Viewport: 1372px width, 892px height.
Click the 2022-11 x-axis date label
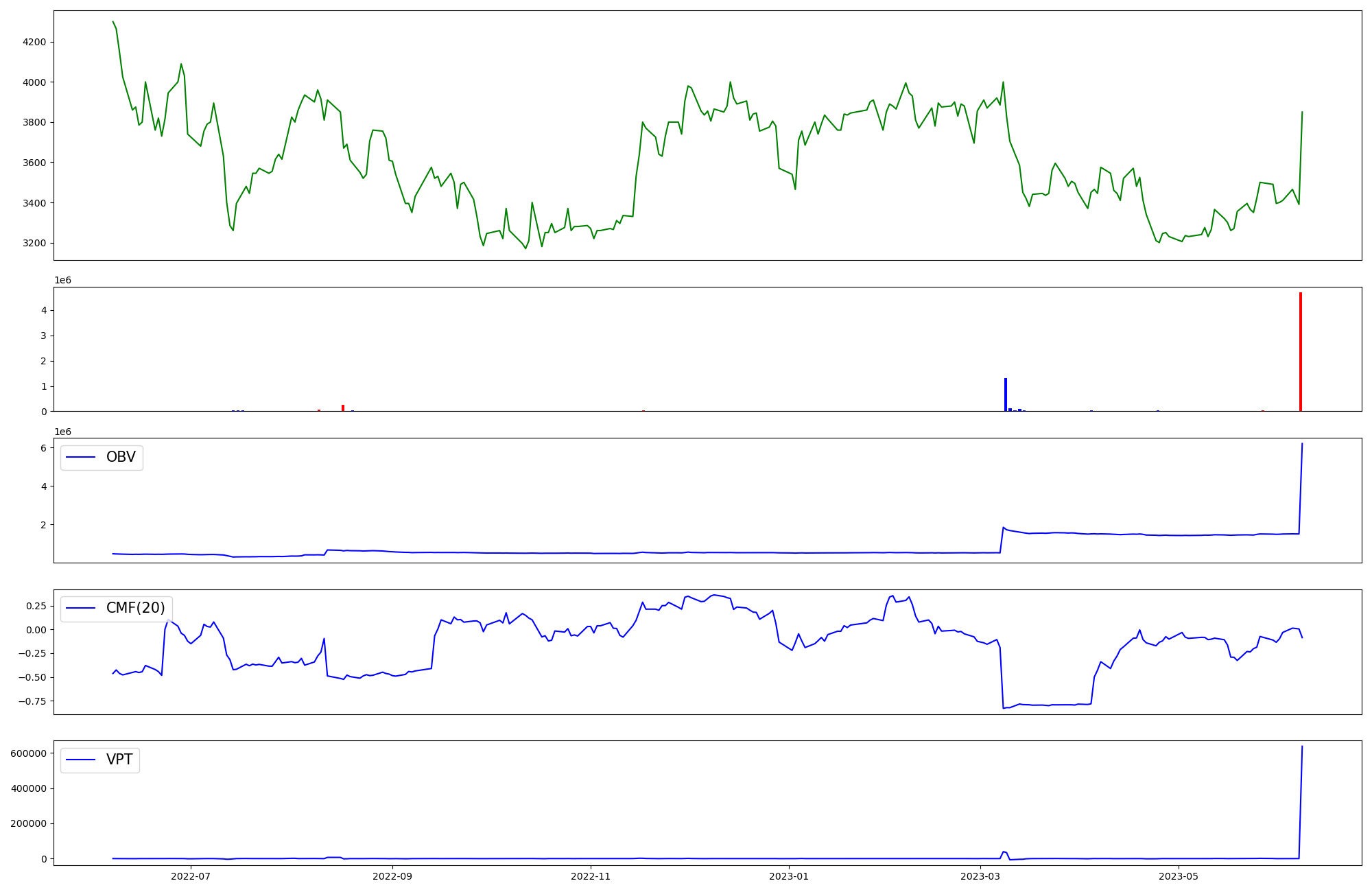591,876
